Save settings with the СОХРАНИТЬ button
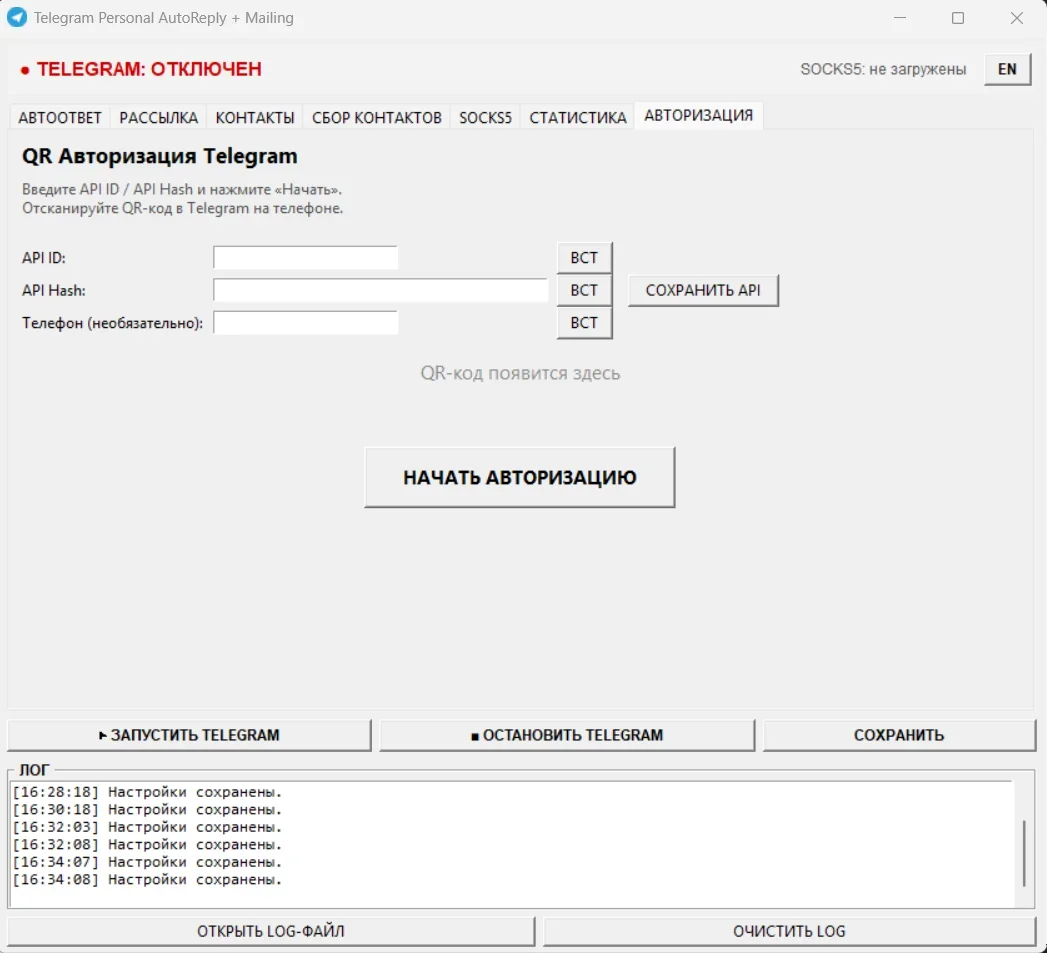Screen dimensions: 1047x953 (x=899, y=735)
